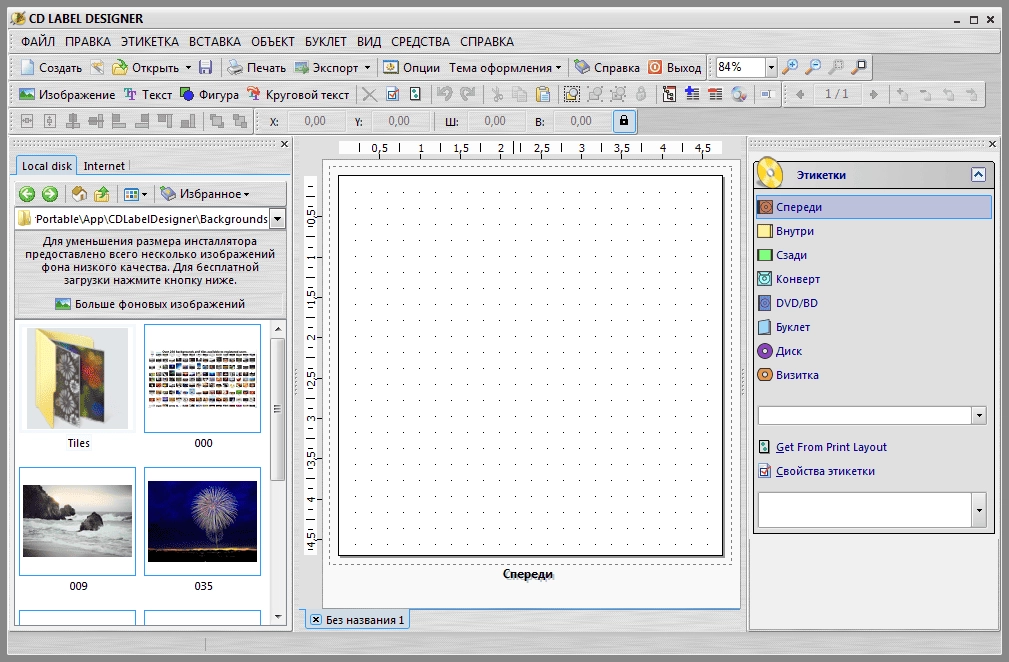The width and height of the screenshot is (1009, 662).
Task: Click the Печать printer button
Action: (x=256, y=68)
